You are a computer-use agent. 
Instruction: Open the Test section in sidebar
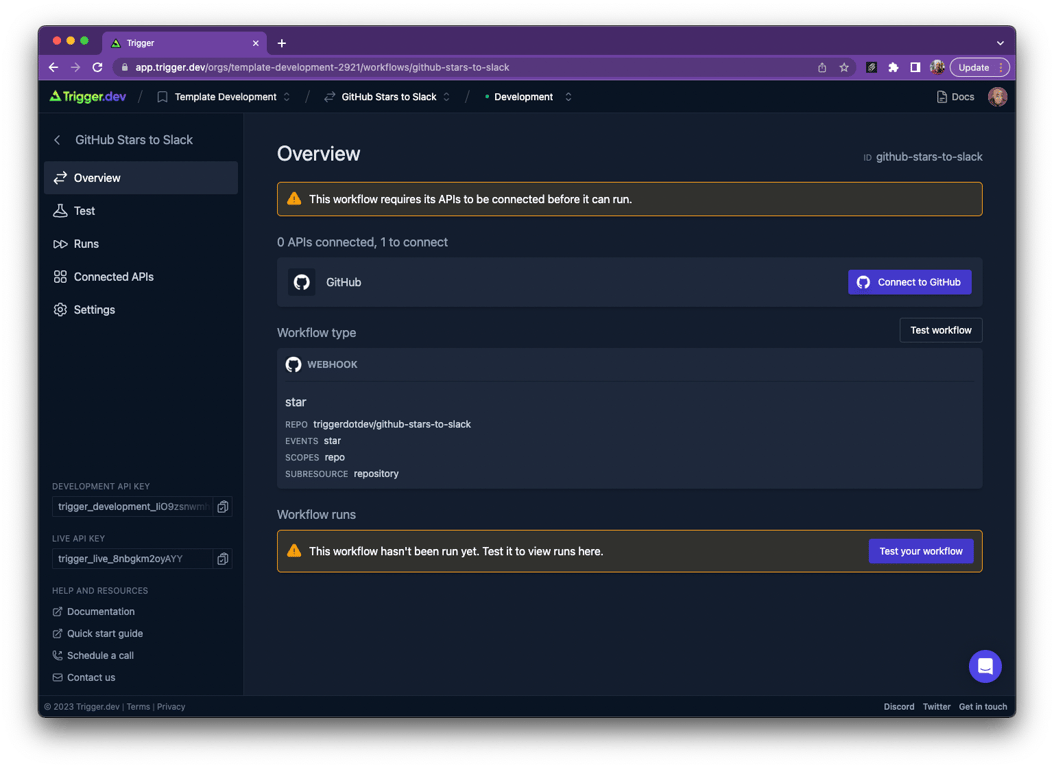click(141, 211)
